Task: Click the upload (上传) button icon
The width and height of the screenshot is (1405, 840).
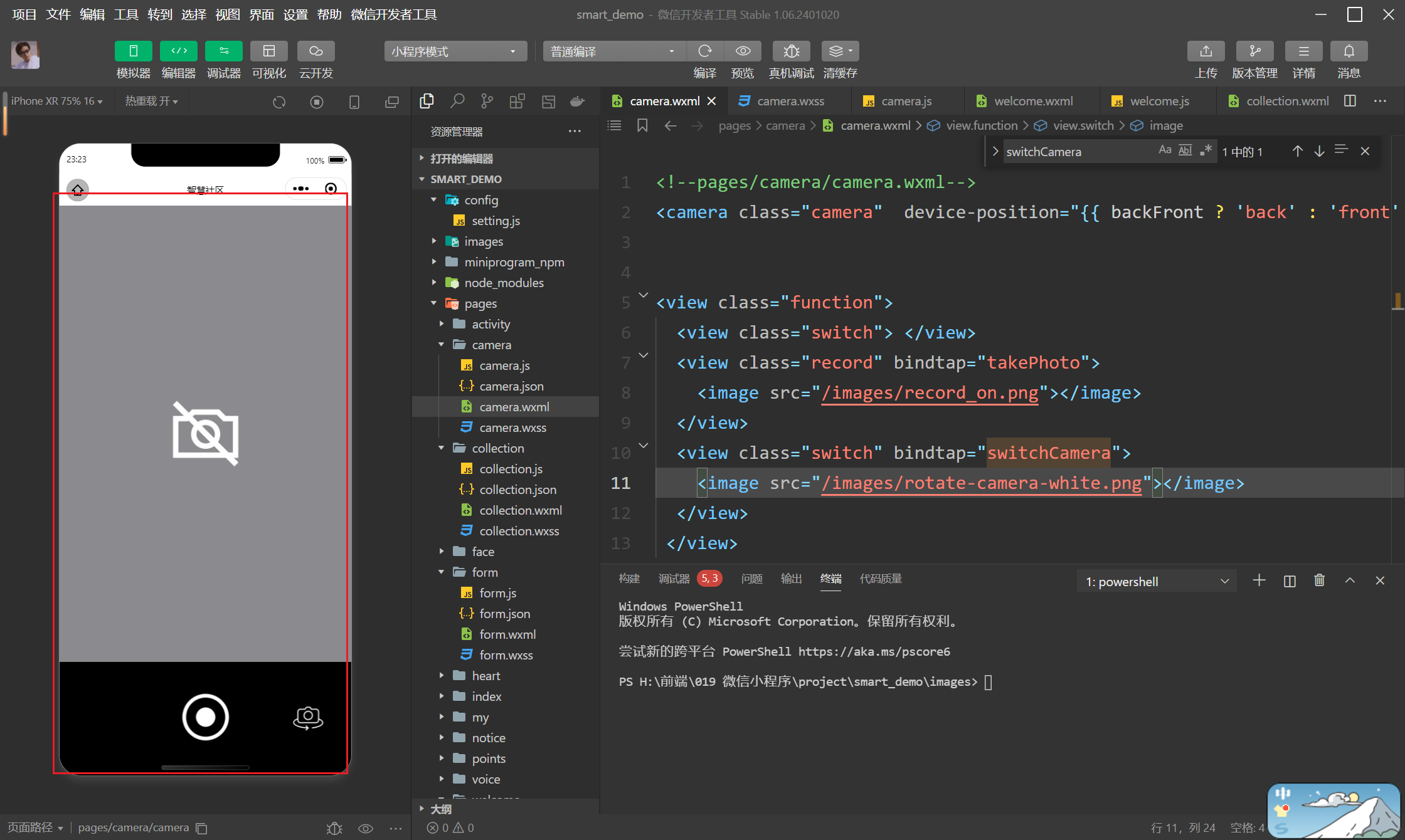Action: point(1206,51)
